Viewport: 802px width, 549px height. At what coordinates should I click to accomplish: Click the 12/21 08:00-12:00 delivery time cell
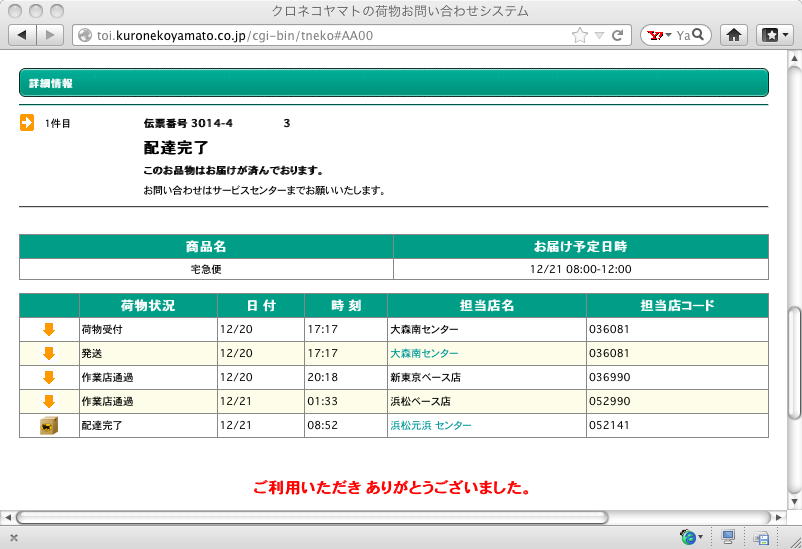coord(581,269)
